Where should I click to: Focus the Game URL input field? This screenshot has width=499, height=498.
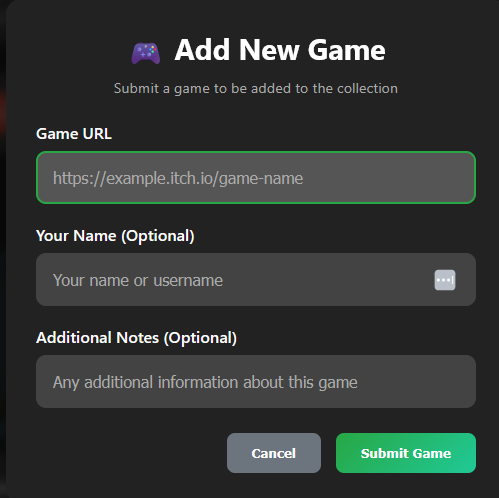[256, 178]
